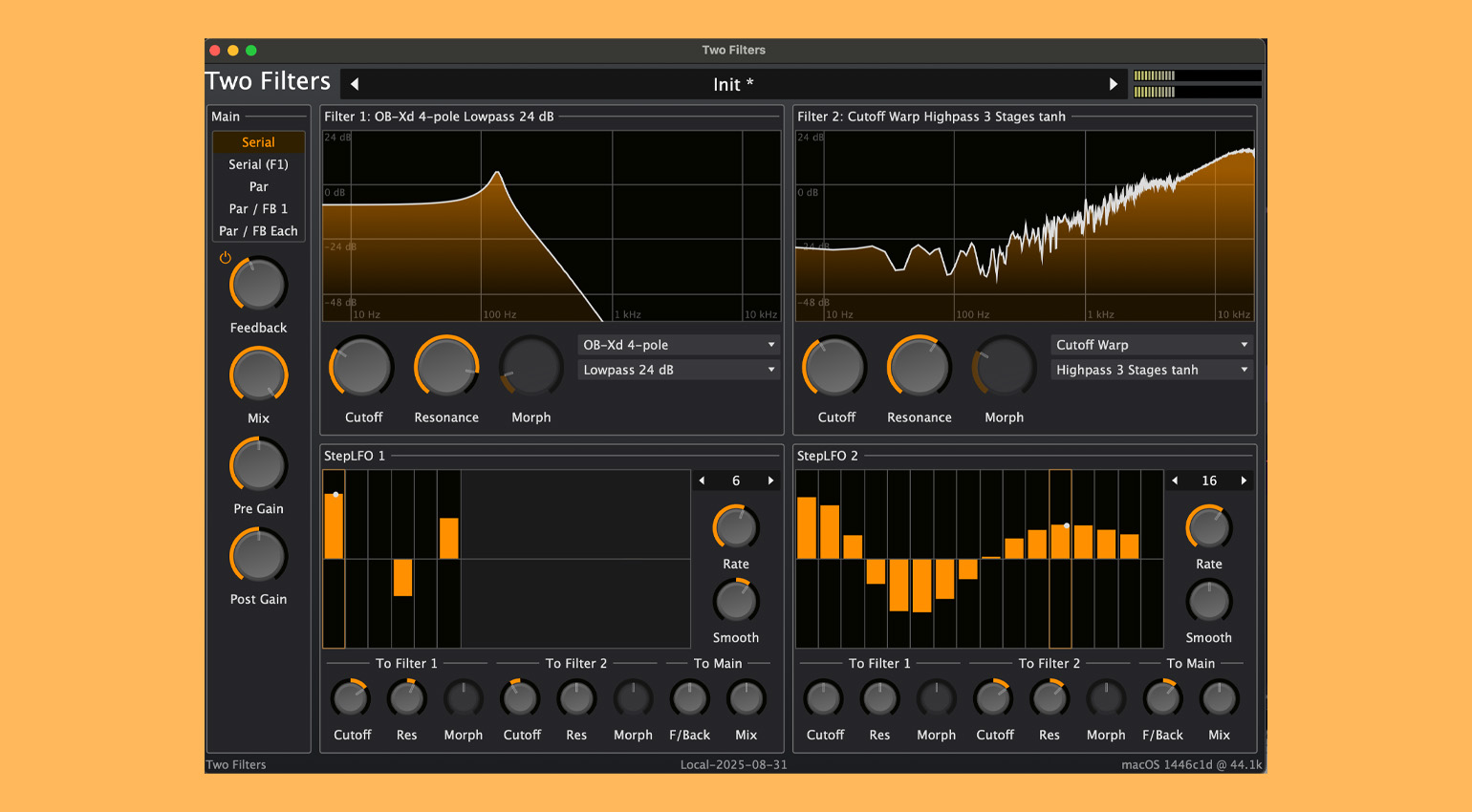Image resolution: width=1472 pixels, height=812 pixels.
Task: Click the Filter 1 frequency response graph
Action: tap(552, 226)
